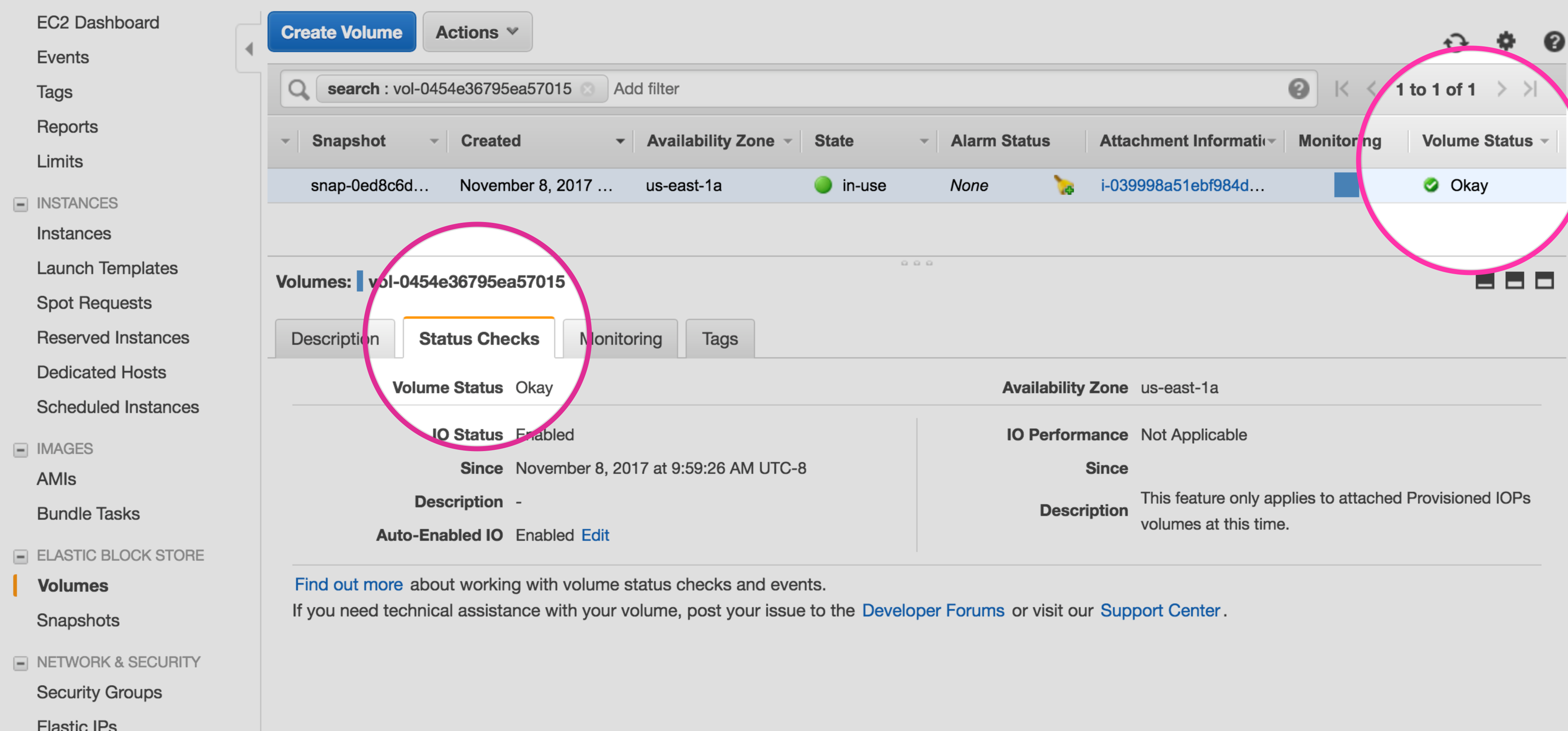Image resolution: width=1568 pixels, height=731 pixels.
Task: Maximize details pane with the rightmost layout icon
Action: point(1544,281)
